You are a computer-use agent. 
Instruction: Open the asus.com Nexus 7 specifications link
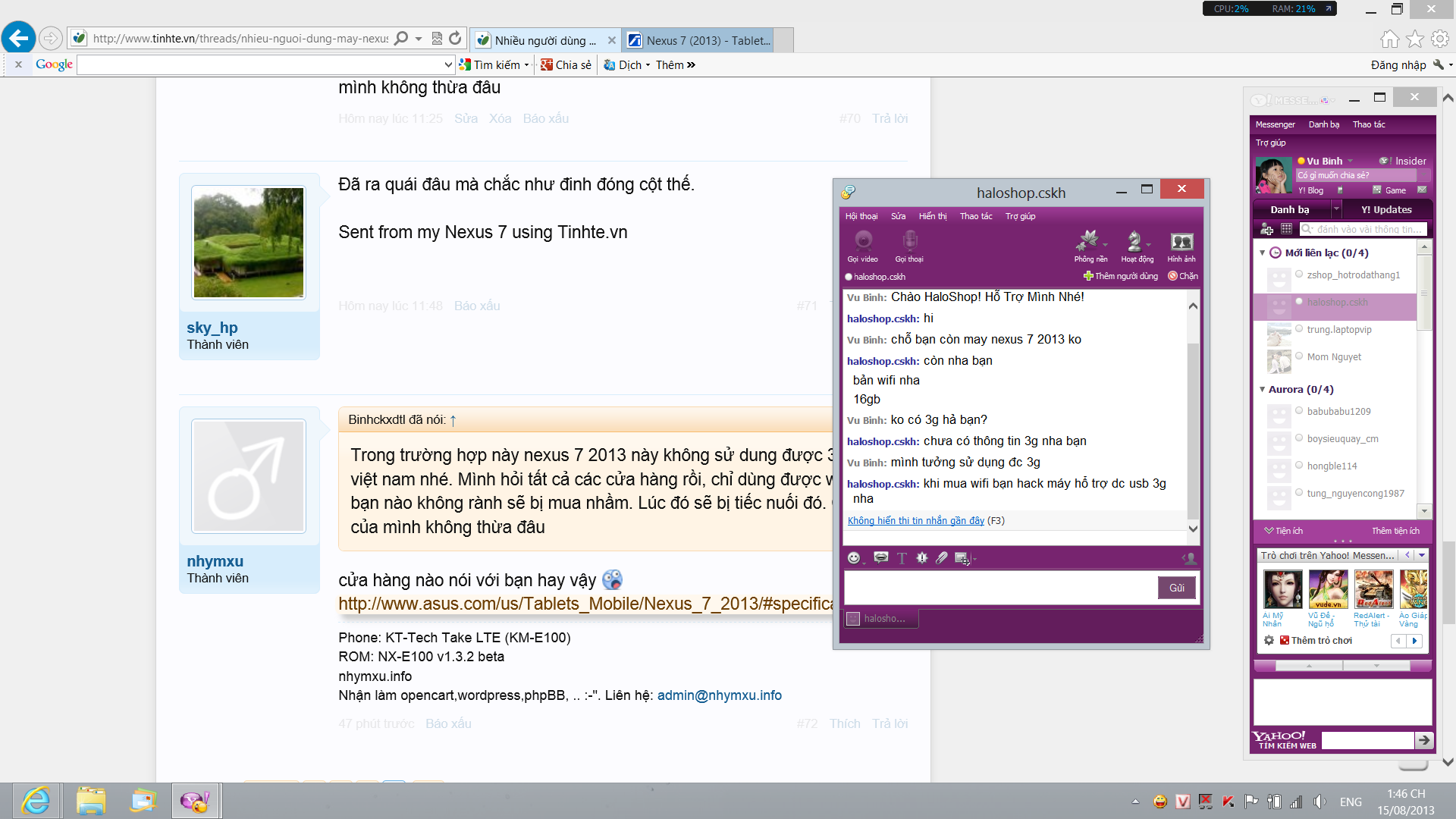tap(585, 604)
